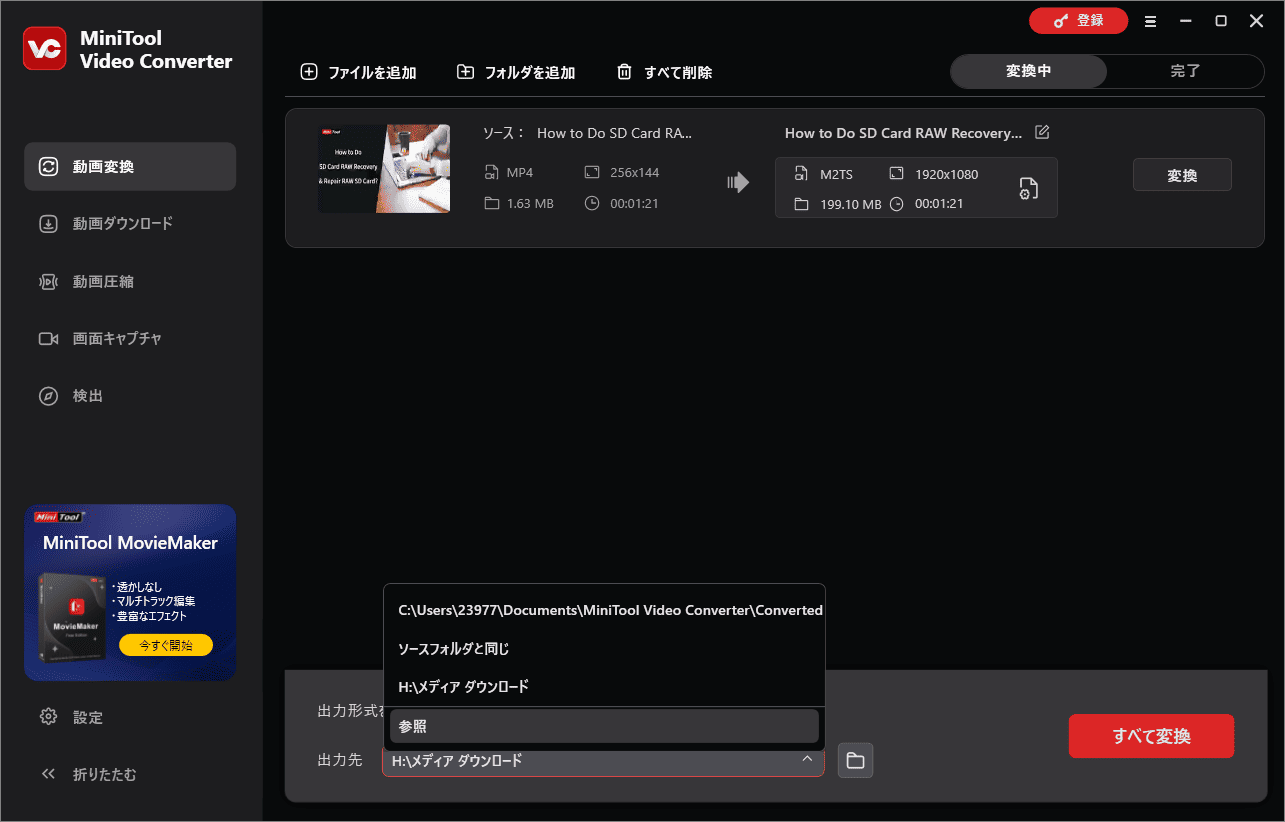The height and width of the screenshot is (822, 1285).
Task: Open the hamburger menu in title bar
Action: [x=1151, y=21]
